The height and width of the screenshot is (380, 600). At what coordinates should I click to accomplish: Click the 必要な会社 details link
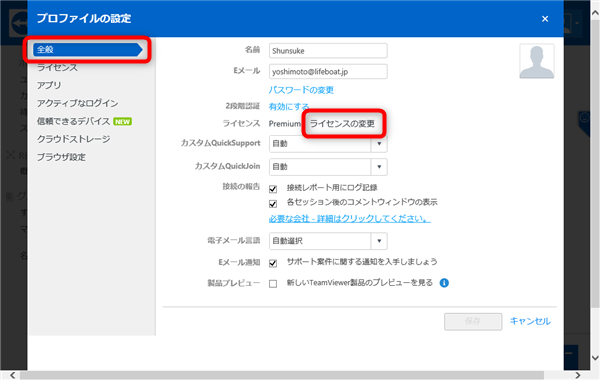click(350, 219)
